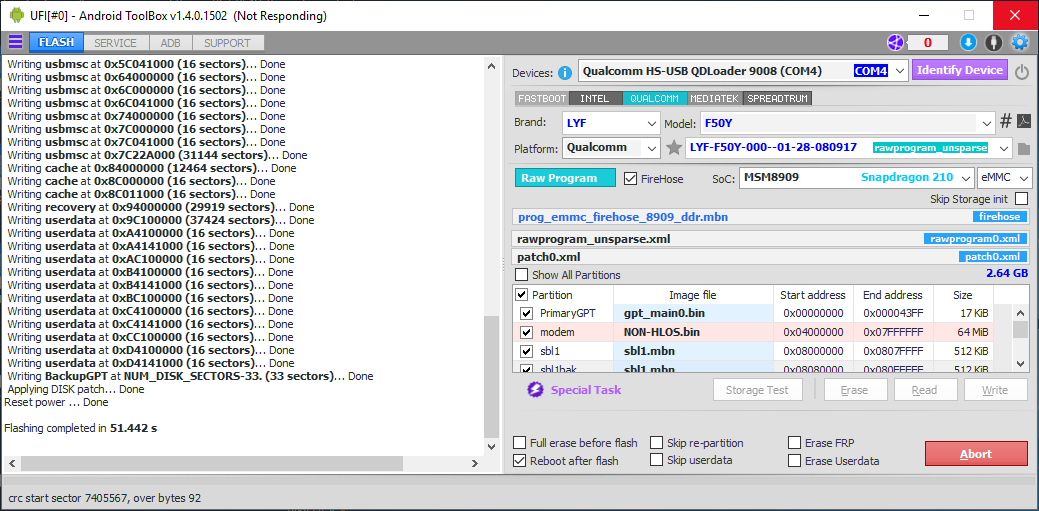Switch to the ADB tab

coord(170,43)
